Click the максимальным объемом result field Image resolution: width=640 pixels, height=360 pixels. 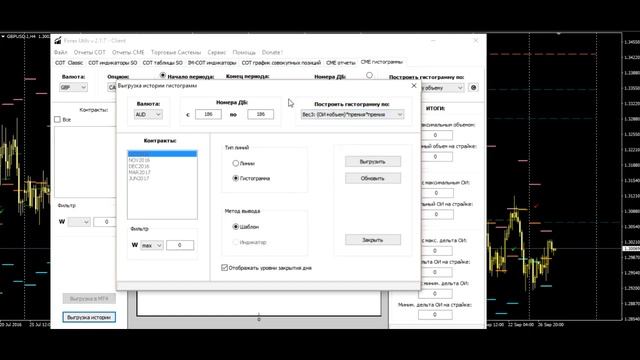click(x=435, y=135)
